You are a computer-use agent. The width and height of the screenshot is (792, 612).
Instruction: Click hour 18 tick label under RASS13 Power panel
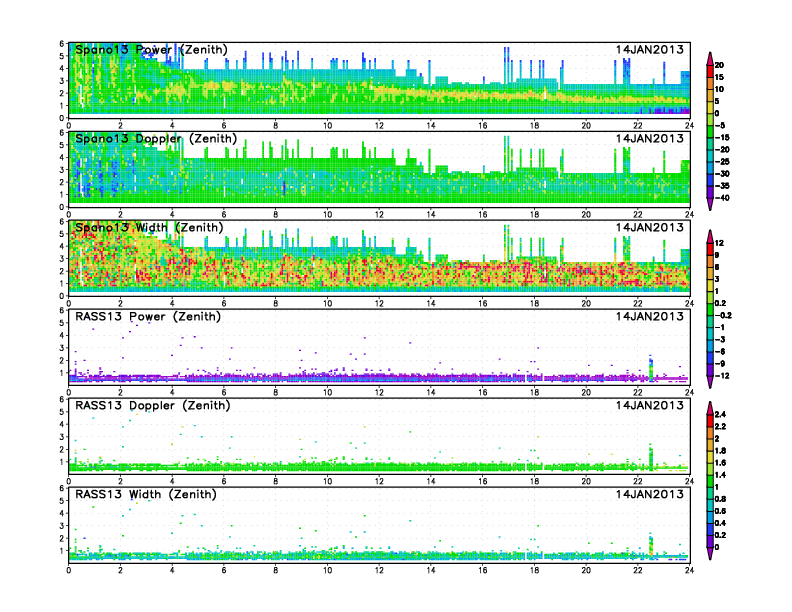[x=534, y=392]
